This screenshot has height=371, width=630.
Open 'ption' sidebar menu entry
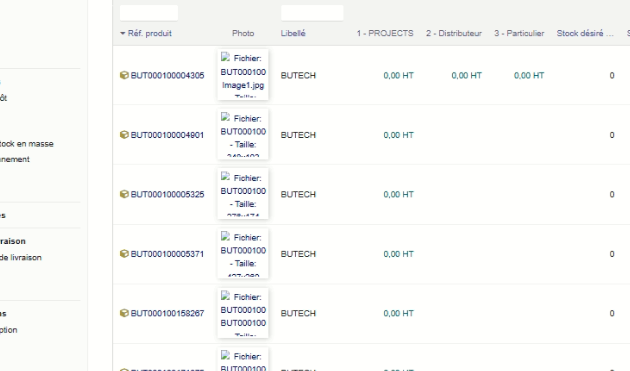tap(8, 330)
